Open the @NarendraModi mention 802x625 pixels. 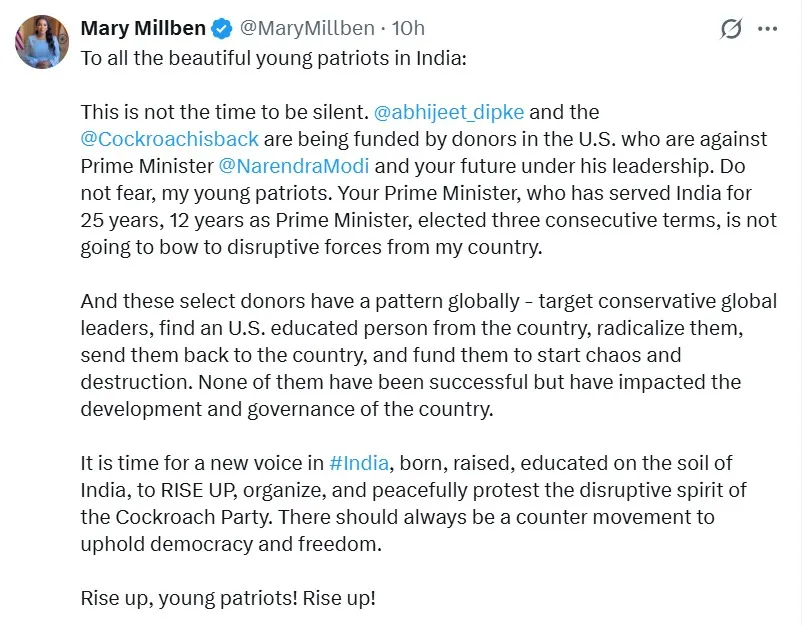pos(294,166)
